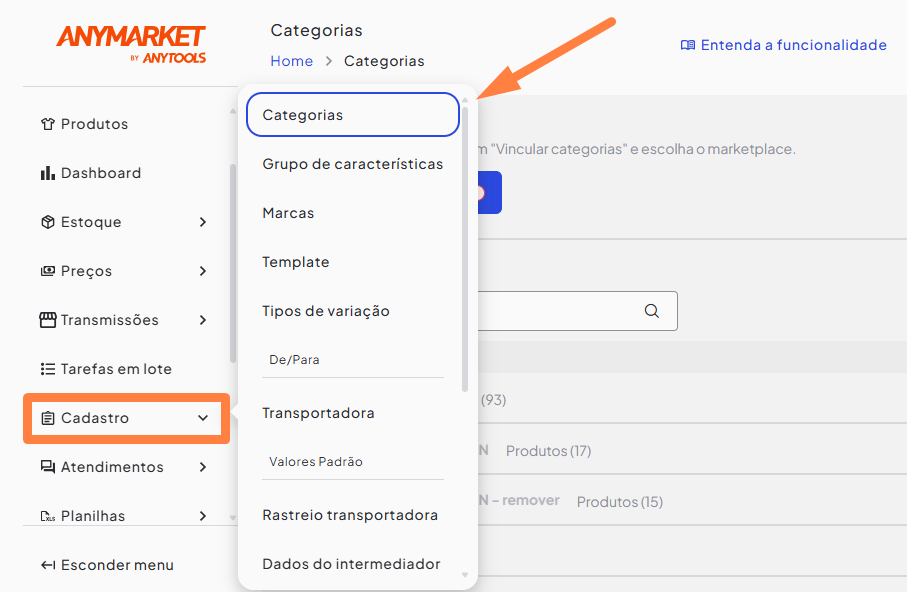Hide the sidebar with Esconder menu

[107, 565]
